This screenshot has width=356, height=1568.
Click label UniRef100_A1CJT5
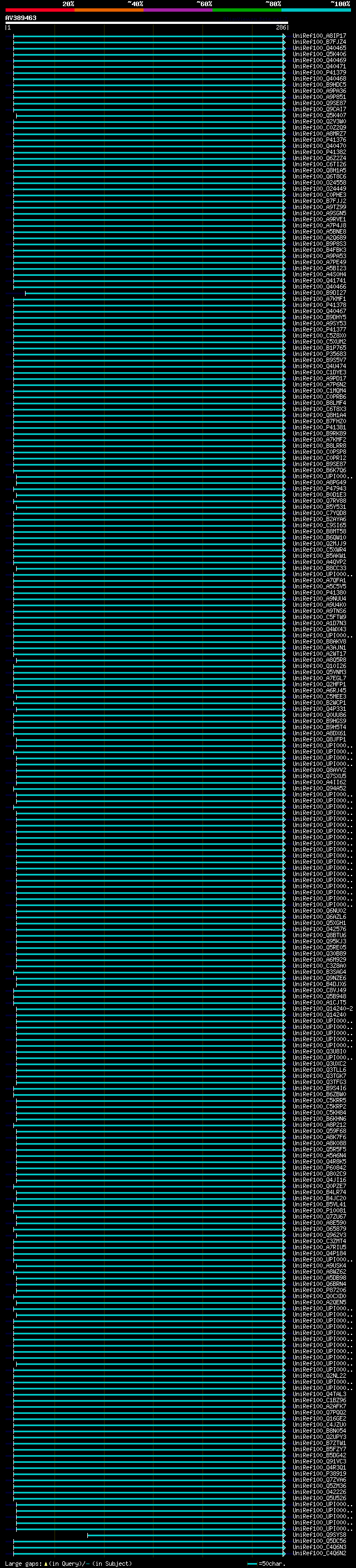pos(319,1002)
